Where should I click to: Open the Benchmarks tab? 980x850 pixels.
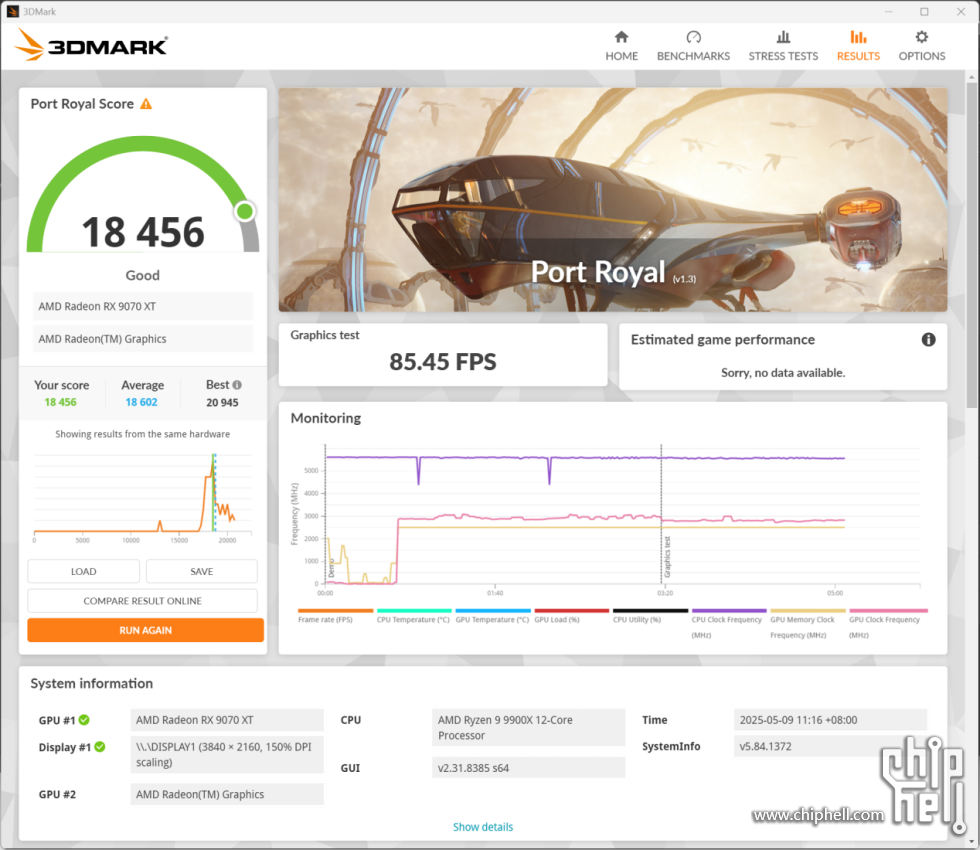point(693,46)
